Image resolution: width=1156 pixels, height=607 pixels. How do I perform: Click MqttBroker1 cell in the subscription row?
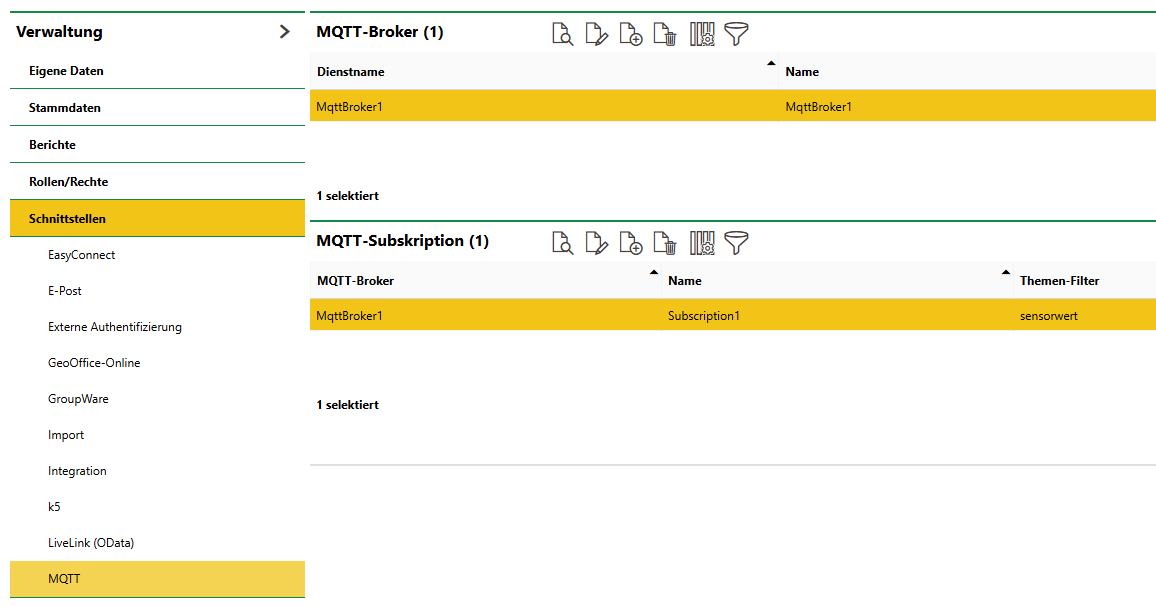click(x=485, y=316)
